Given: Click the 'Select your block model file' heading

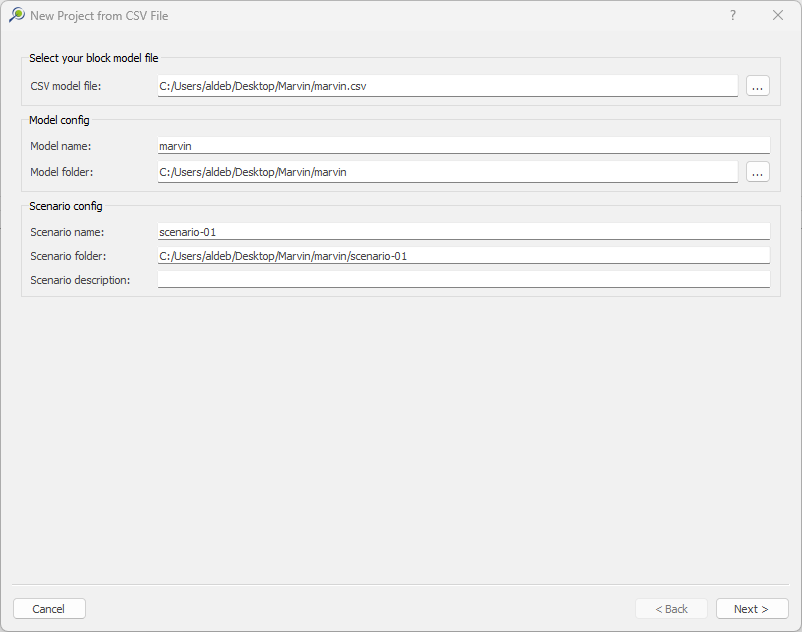Looking at the screenshot, I should [94, 59].
